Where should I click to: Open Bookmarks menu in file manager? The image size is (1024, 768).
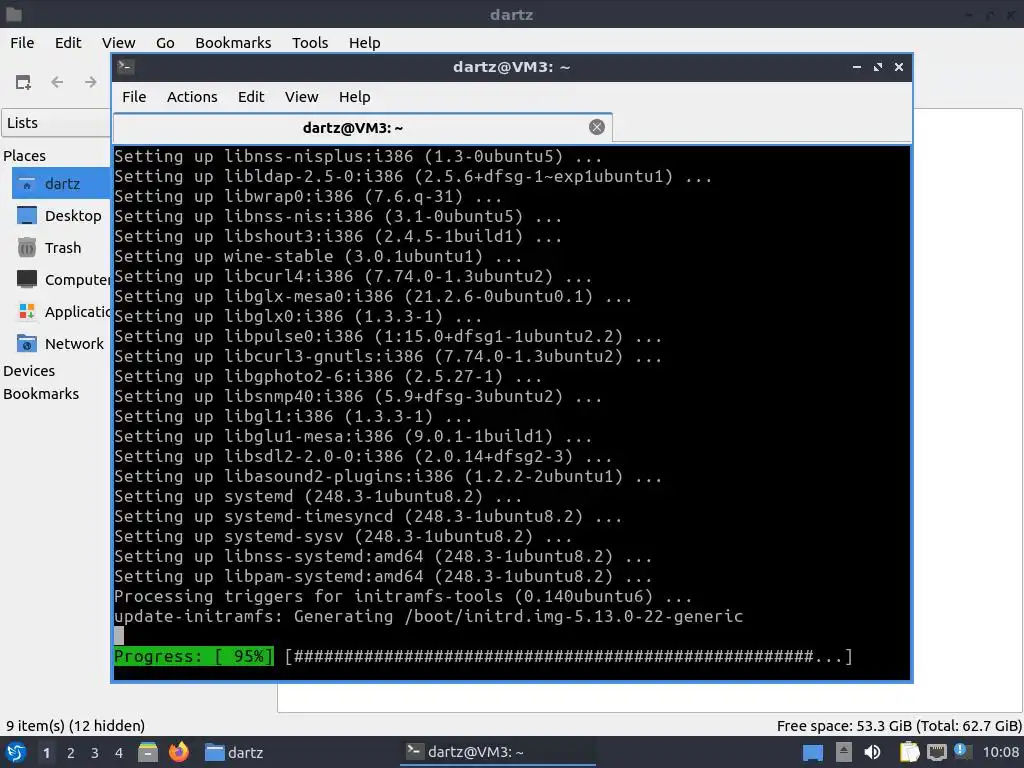(x=233, y=42)
